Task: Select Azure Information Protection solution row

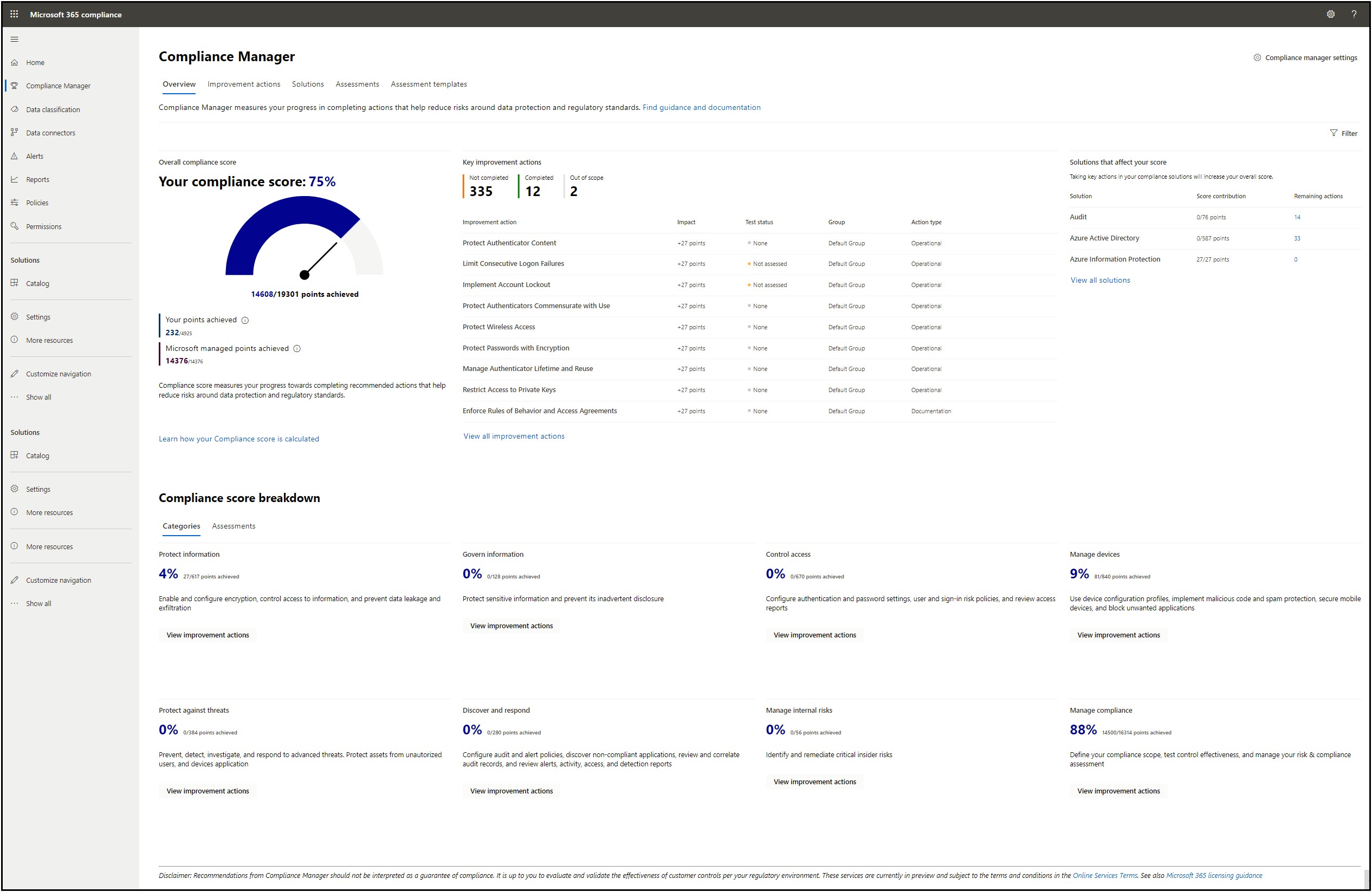Action: click(x=1215, y=259)
